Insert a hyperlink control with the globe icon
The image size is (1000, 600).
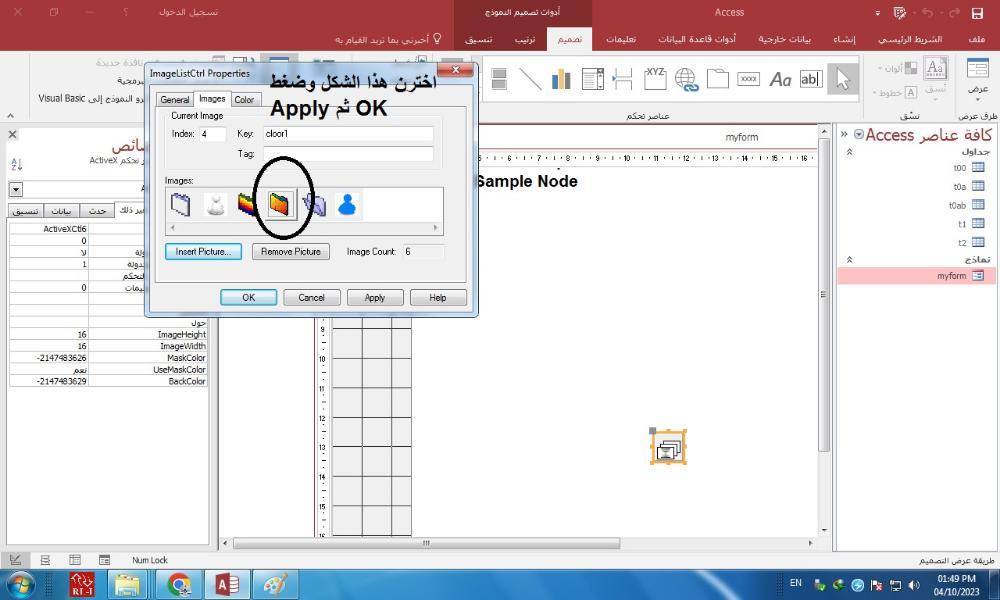[x=686, y=80]
